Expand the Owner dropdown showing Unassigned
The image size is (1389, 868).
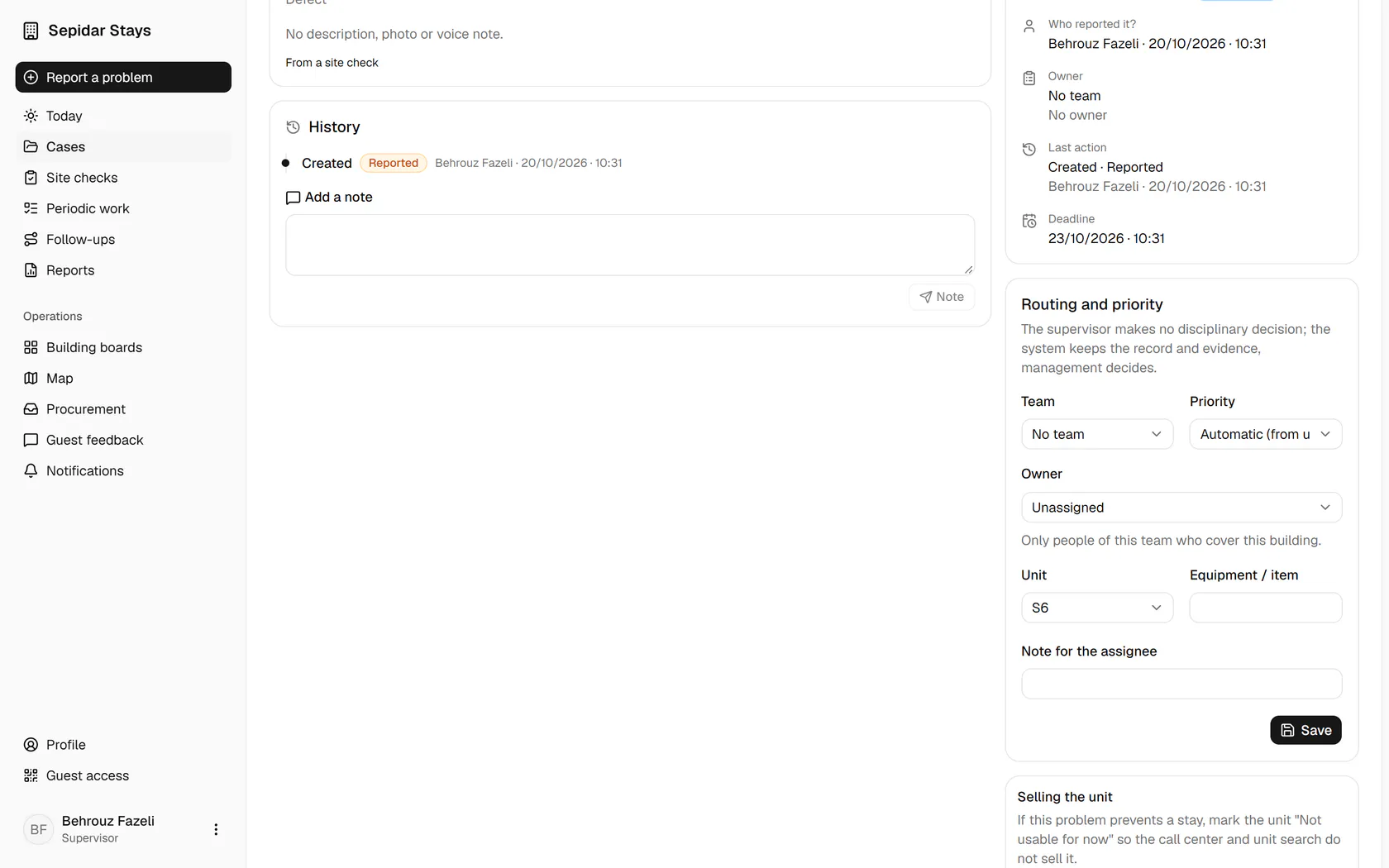coord(1181,508)
